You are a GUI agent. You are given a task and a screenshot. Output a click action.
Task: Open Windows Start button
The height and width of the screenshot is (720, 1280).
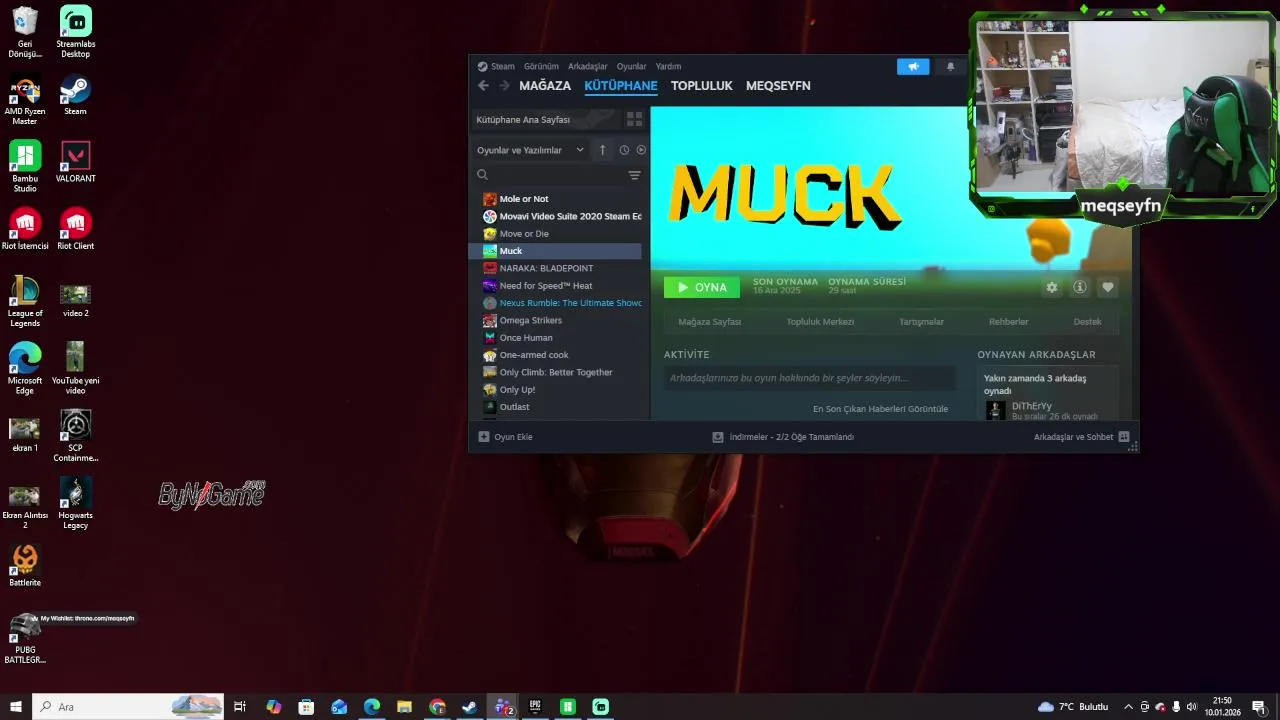click(x=15, y=707)
